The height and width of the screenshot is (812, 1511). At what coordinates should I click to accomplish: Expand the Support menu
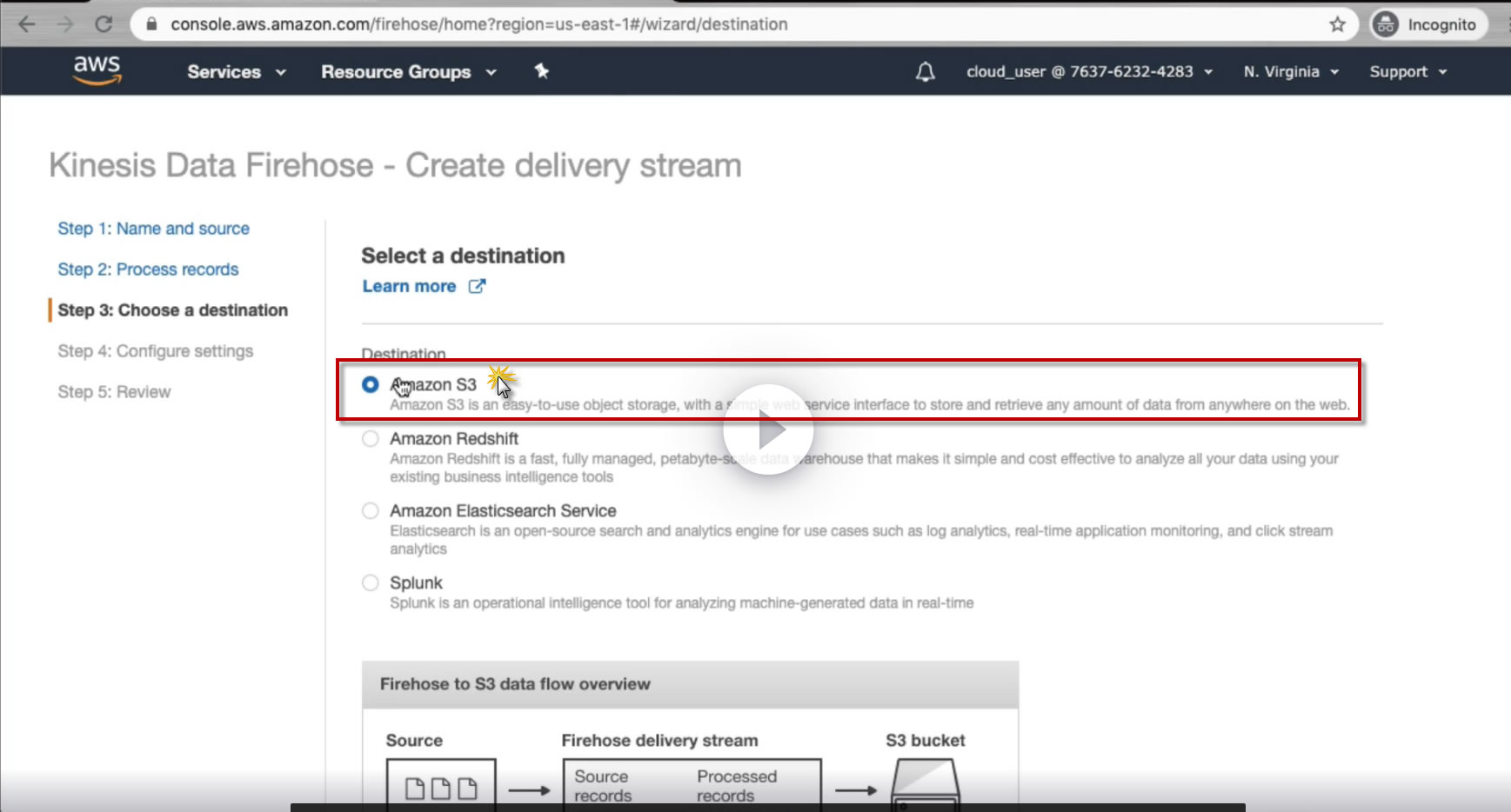(1408, 72)
